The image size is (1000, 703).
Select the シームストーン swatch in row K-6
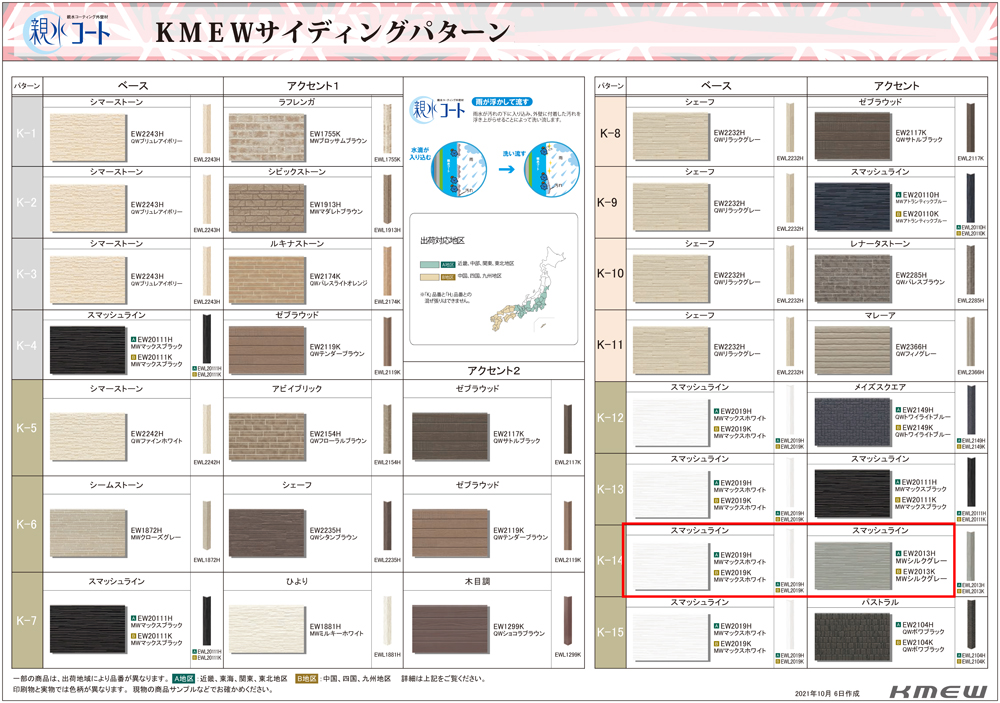click(88, 533)
